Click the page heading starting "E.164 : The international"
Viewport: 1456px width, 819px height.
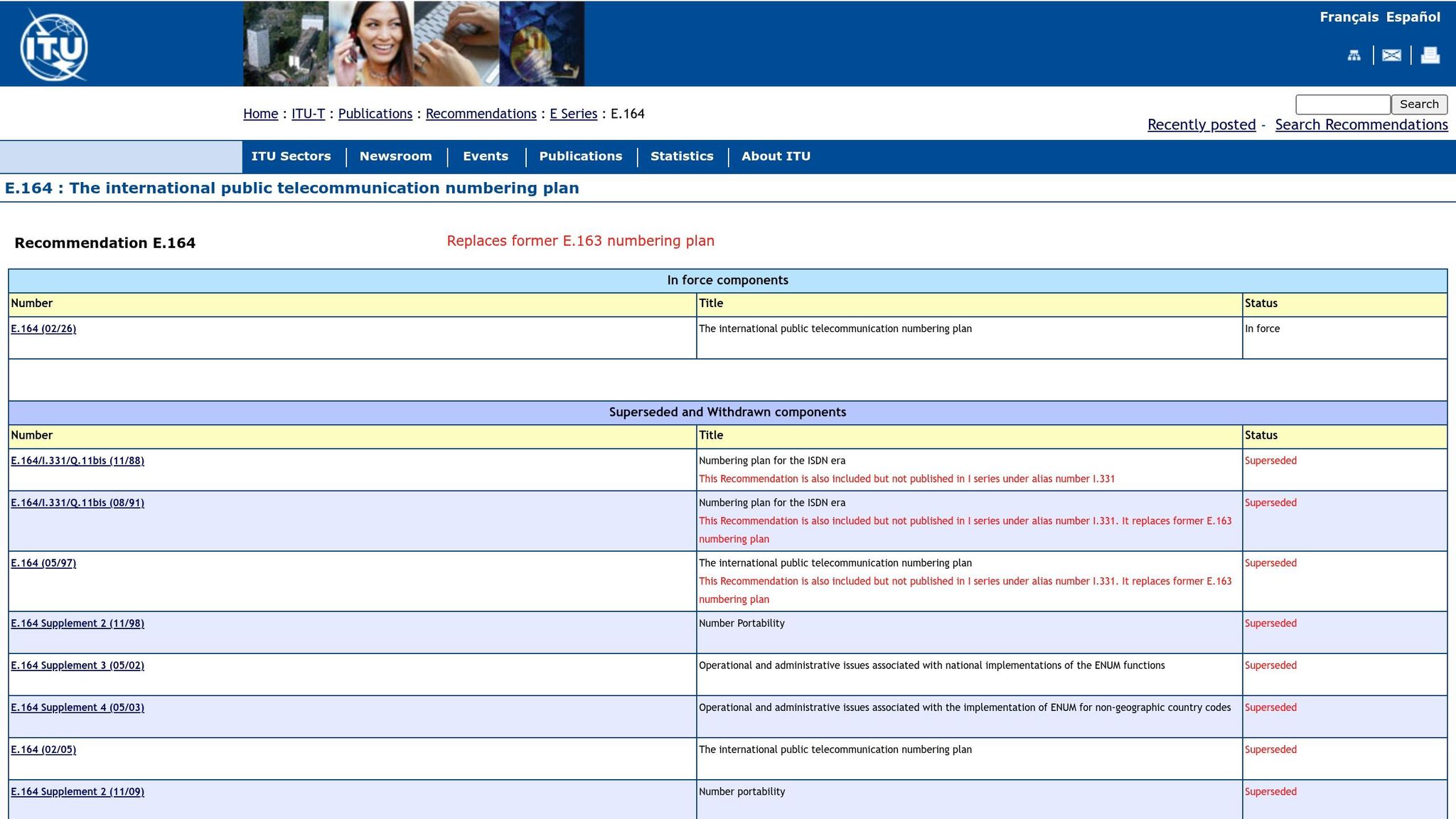click(292, 188)
